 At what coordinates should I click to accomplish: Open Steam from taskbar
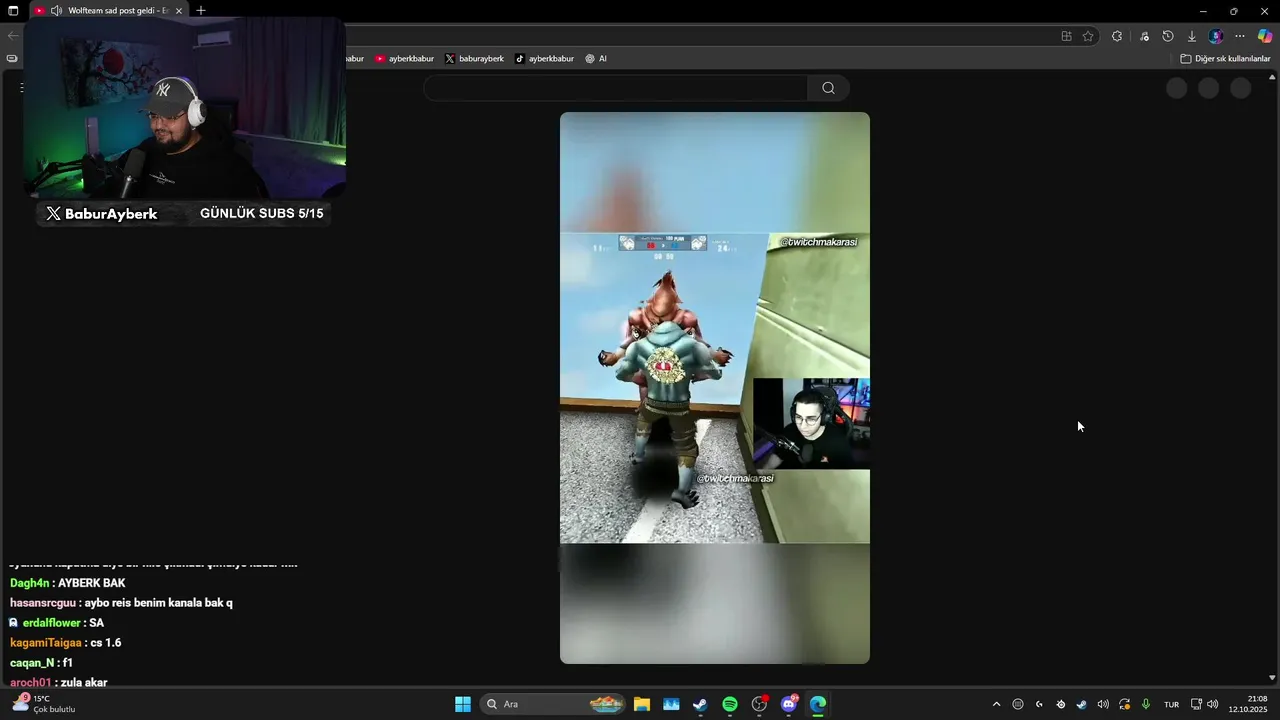pos(700,704)
